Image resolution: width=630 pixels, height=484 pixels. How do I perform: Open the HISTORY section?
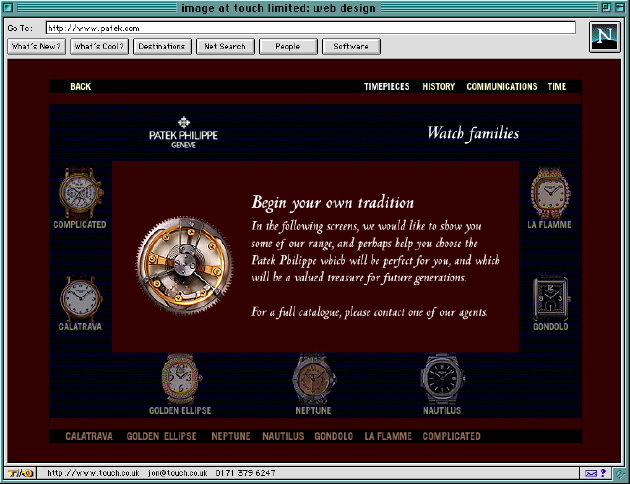[438, 87]
